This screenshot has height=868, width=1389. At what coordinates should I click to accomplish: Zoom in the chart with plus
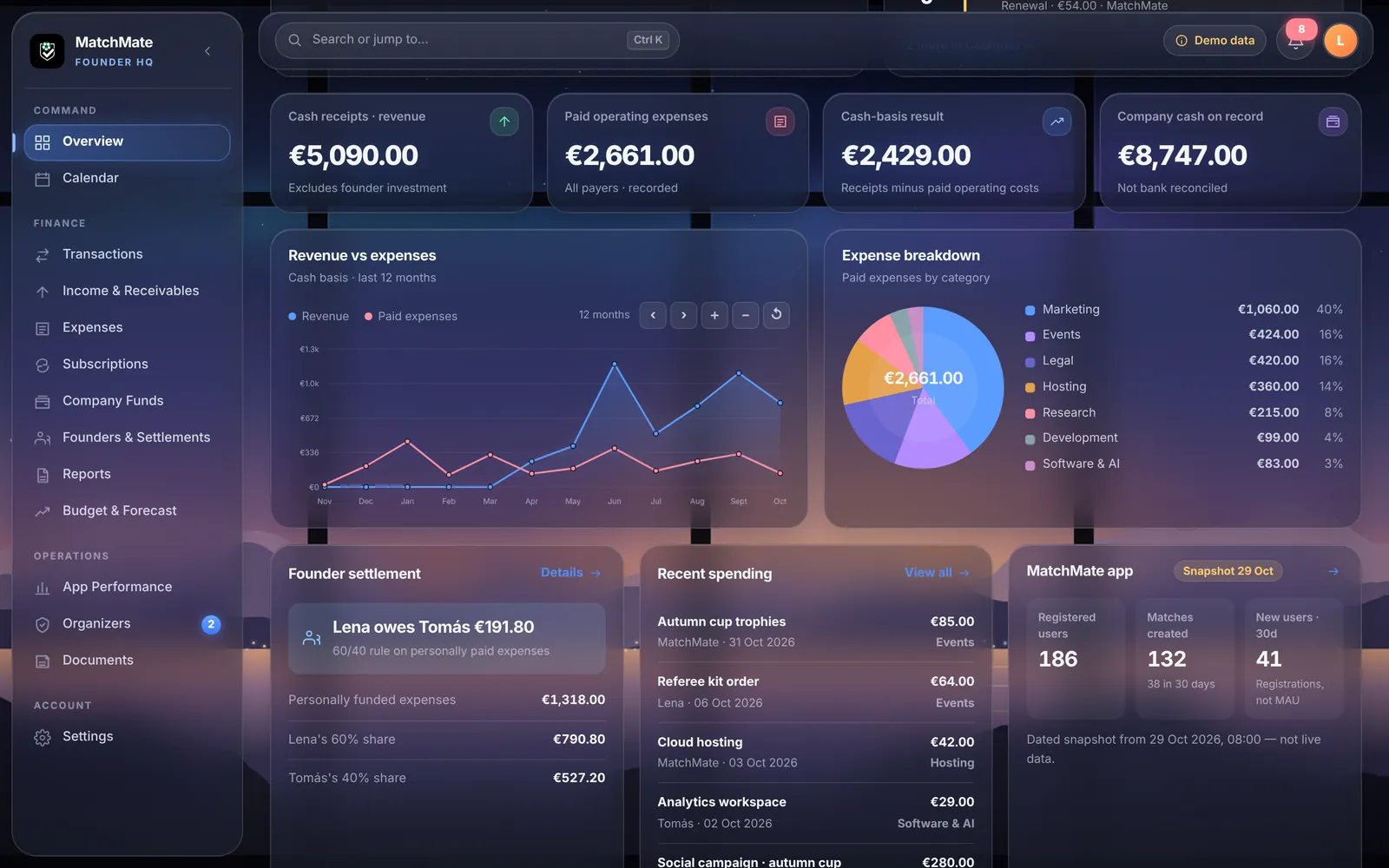click(714, 315)
